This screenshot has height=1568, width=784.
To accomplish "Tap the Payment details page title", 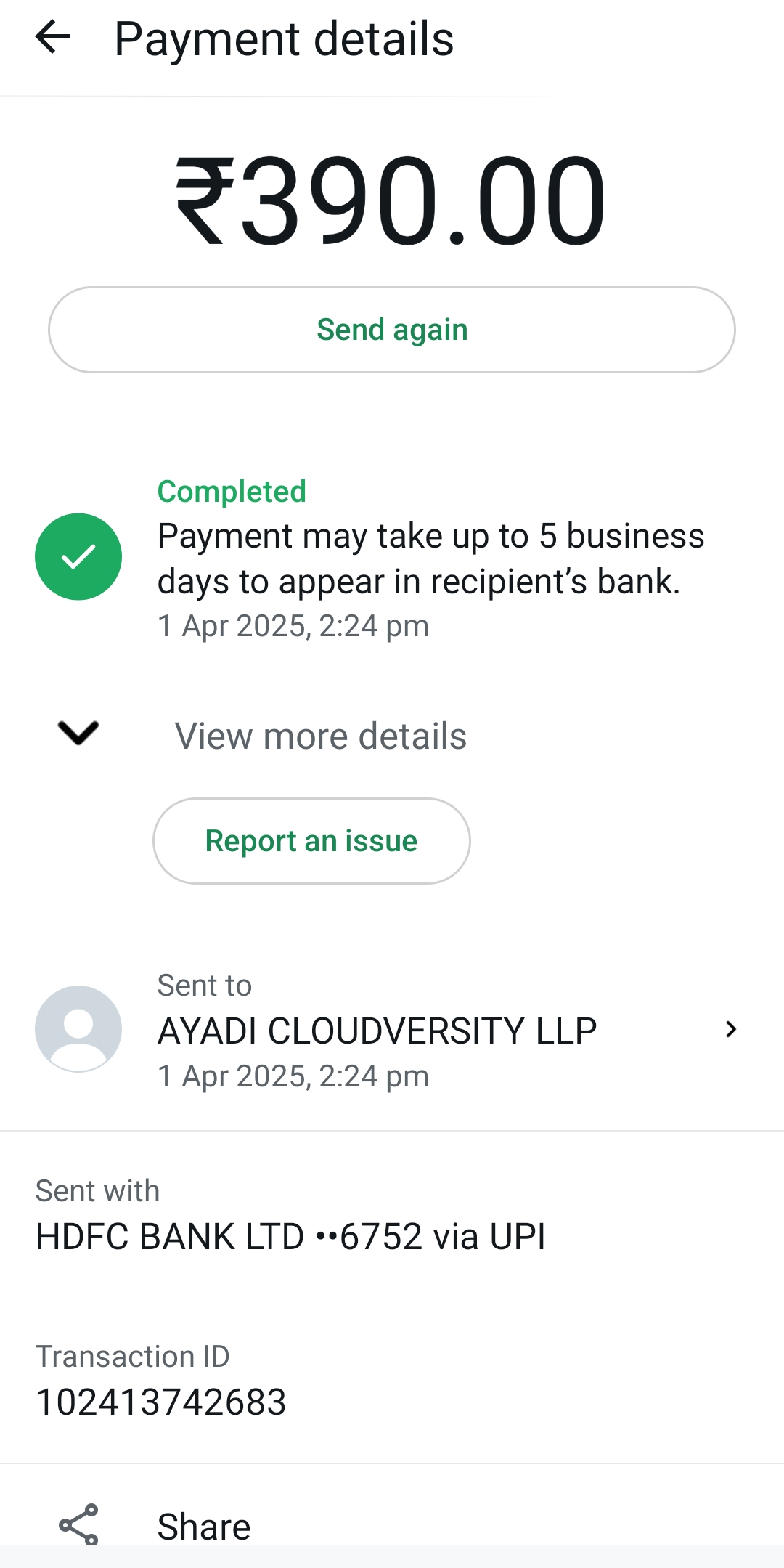I will click(284, 39).
